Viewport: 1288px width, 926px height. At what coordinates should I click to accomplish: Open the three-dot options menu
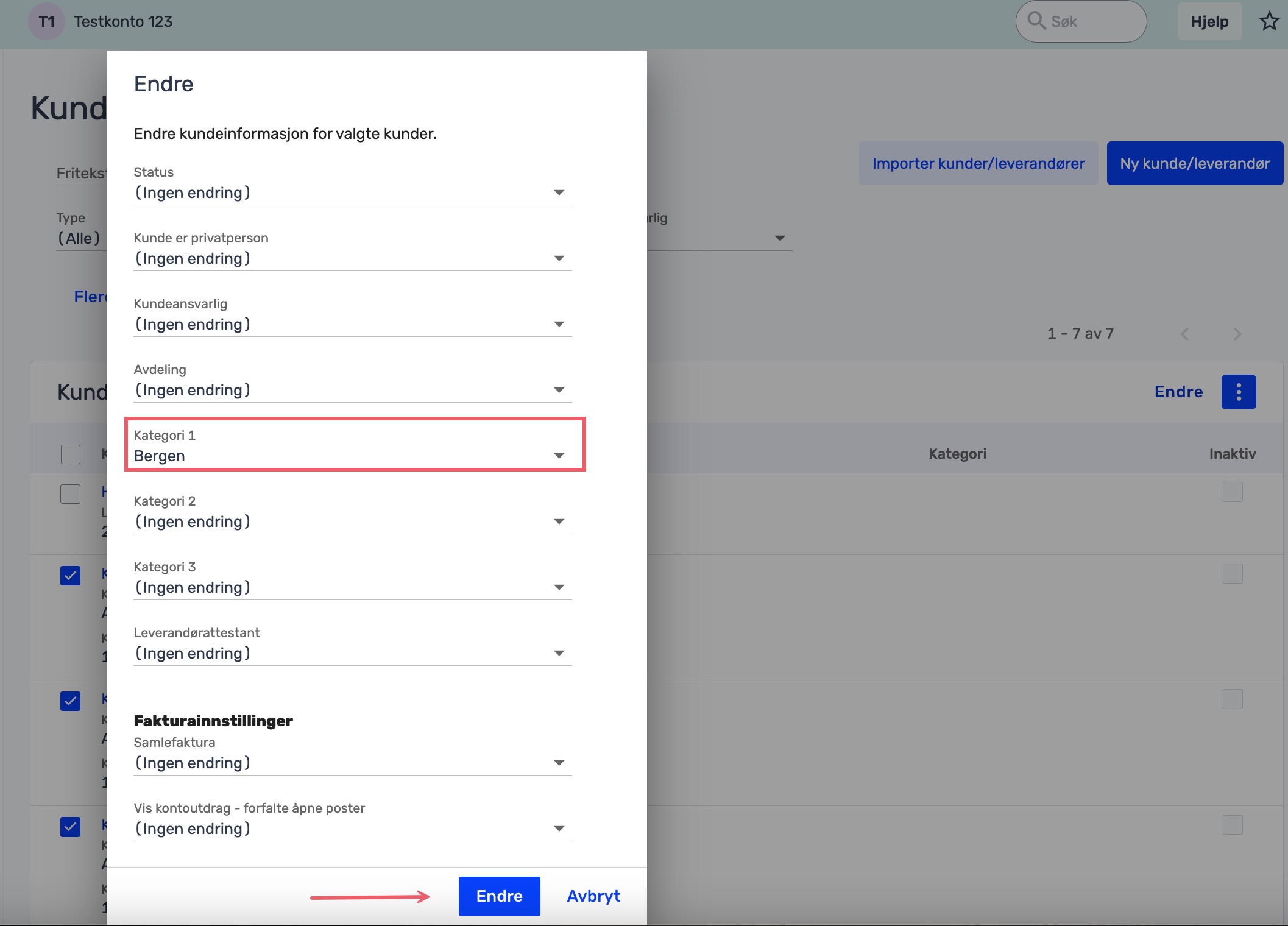1239,392
